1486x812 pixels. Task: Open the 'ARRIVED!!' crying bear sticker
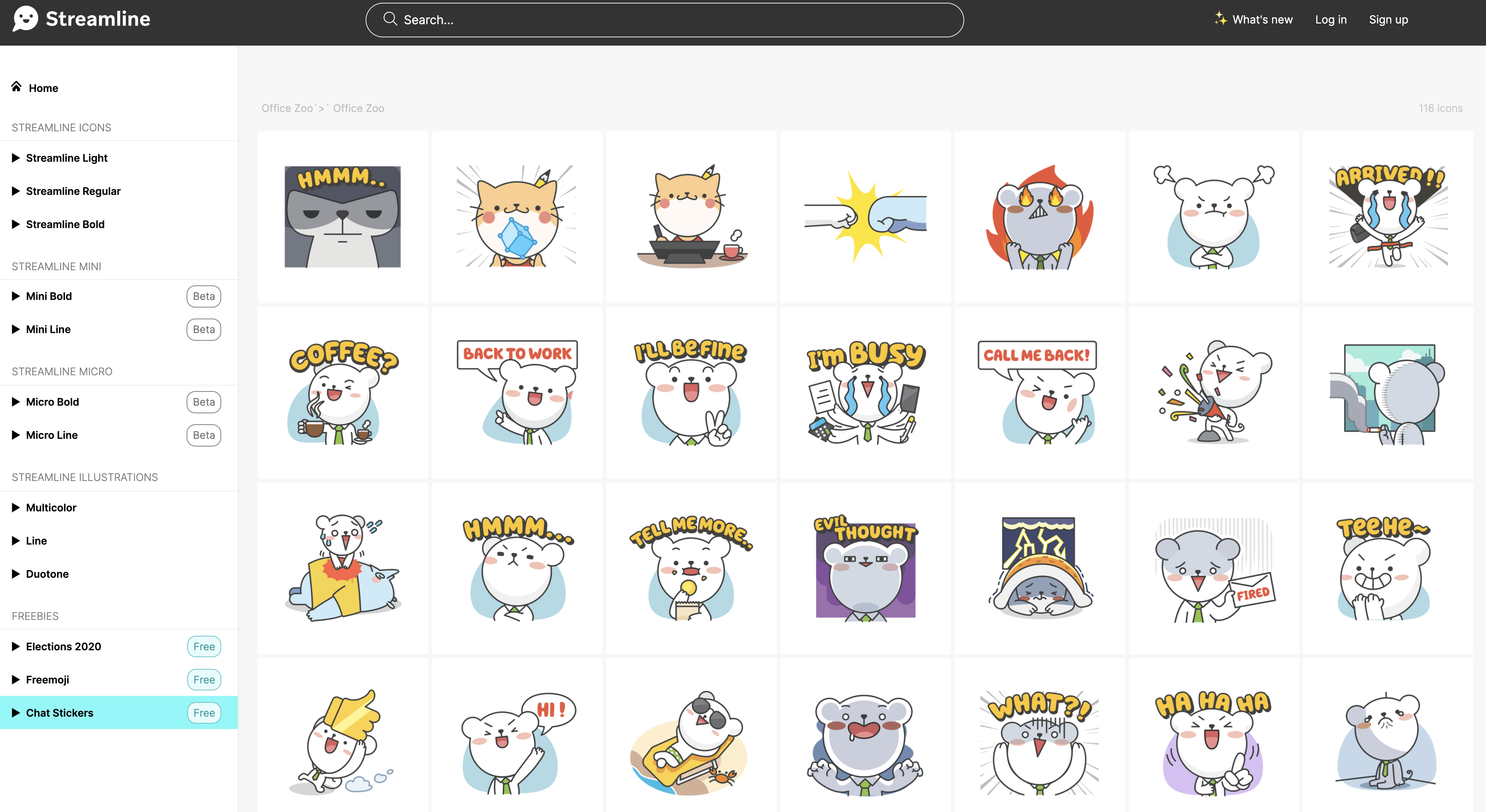tap(1388, 217)
